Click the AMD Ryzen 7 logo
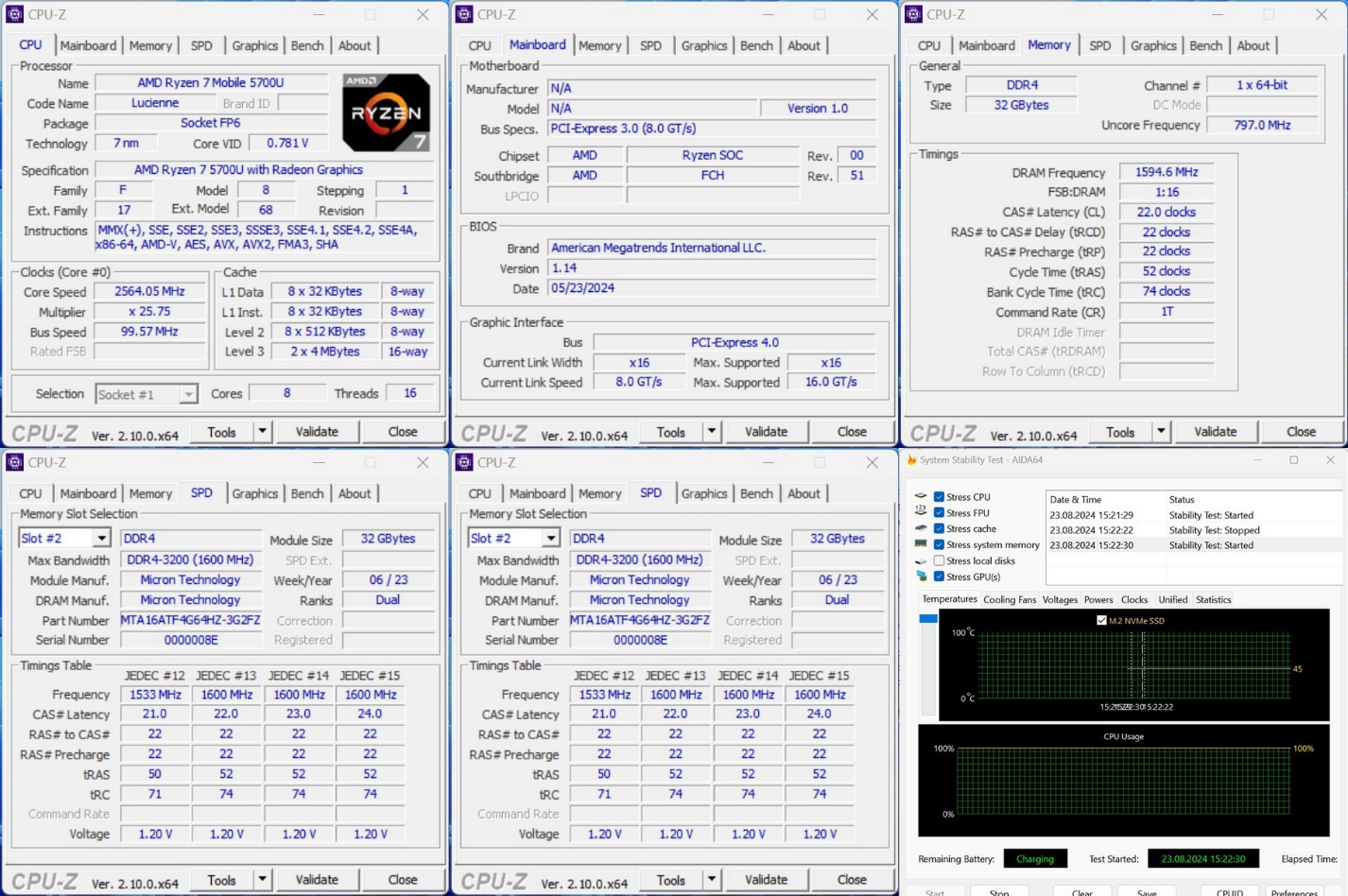1348x896 pixels. pos(386,112)
